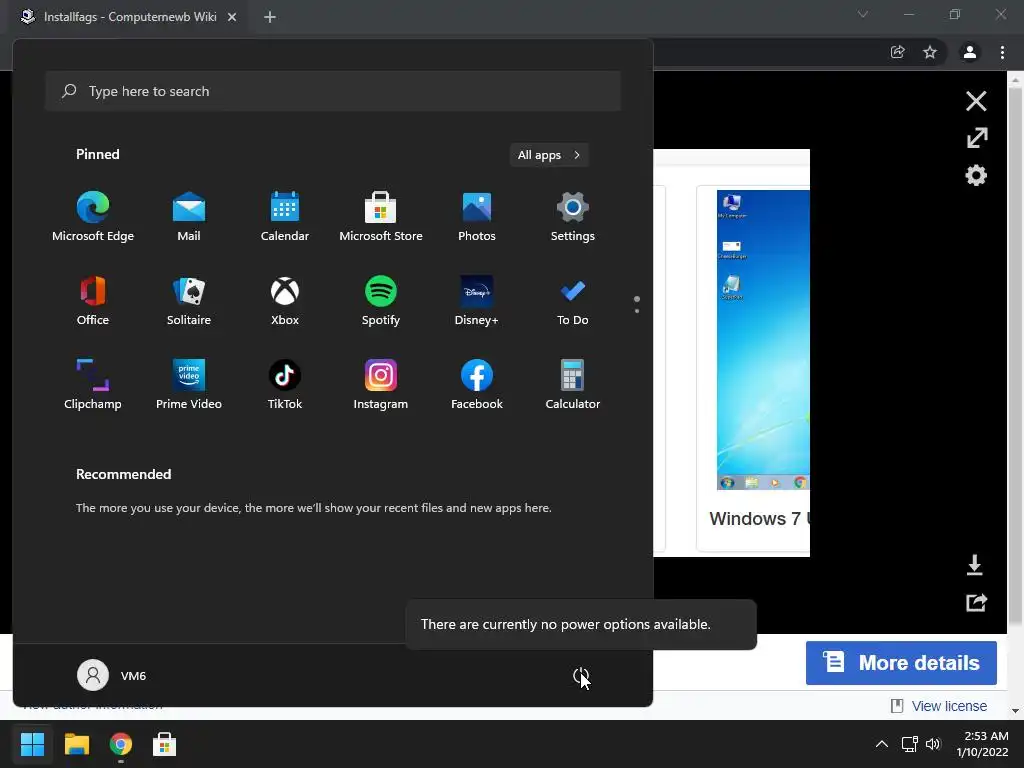Image resolution: width=1024 pixels, height=768 pixels.
Task: Toggle fullscreen in the media viewer
Action: 977,138
